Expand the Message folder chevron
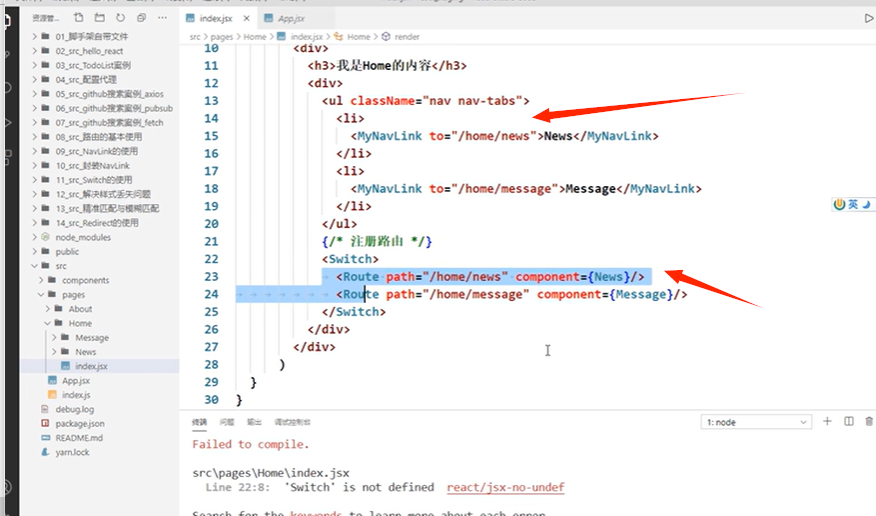The image size is (876, 516). pyautogui.click(x=55, y=337)
